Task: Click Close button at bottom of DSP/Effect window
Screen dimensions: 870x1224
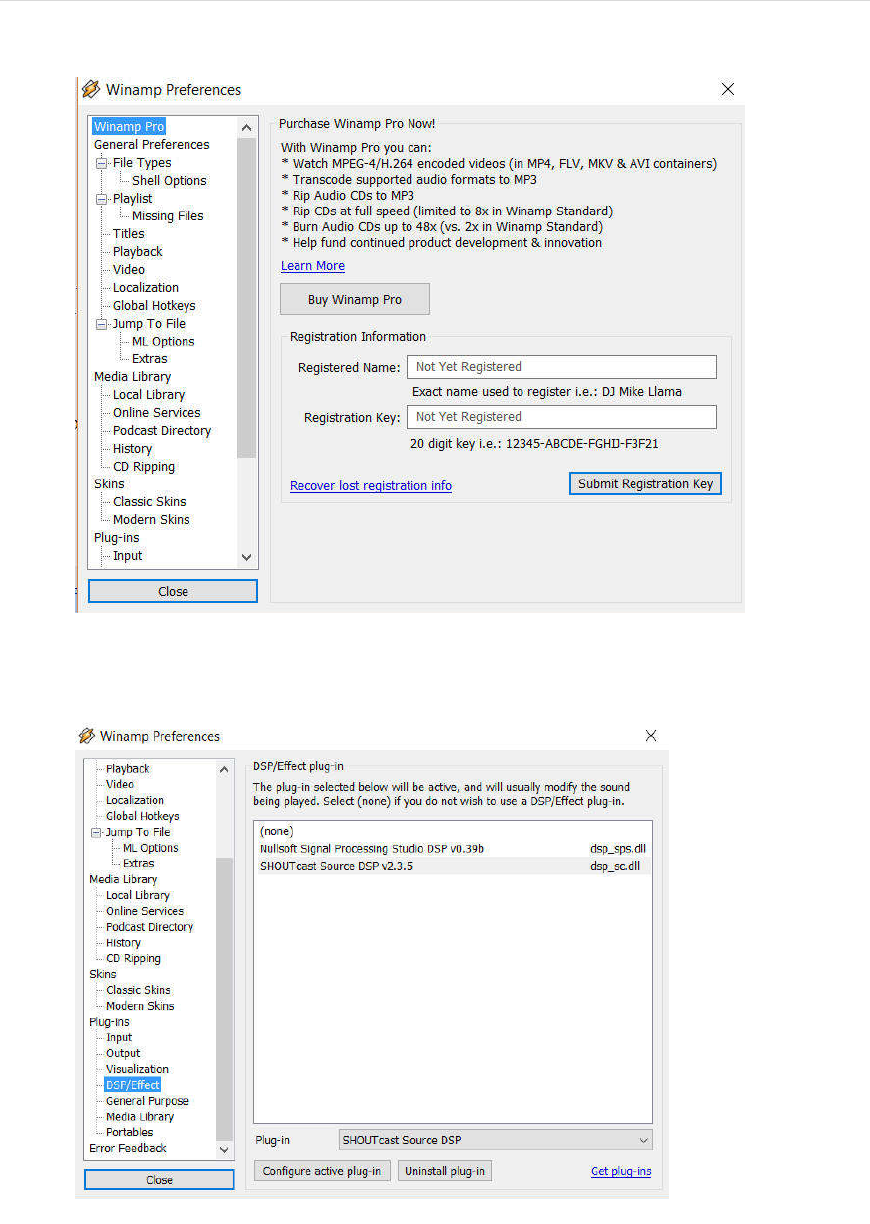Action: point(159,1180)
